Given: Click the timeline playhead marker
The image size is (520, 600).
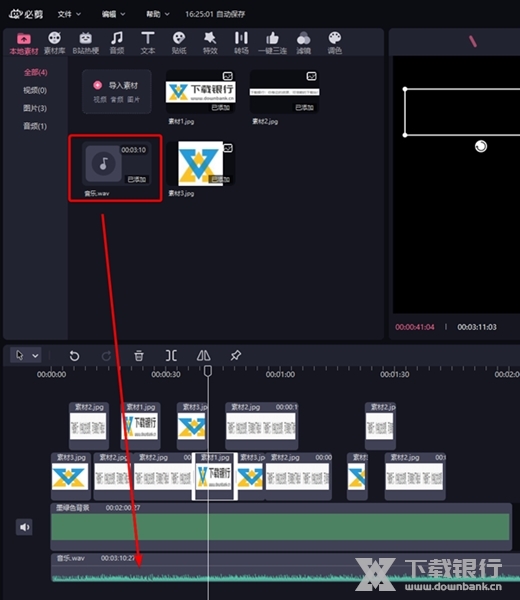Looking at the screenshot, I should [208, 370].
